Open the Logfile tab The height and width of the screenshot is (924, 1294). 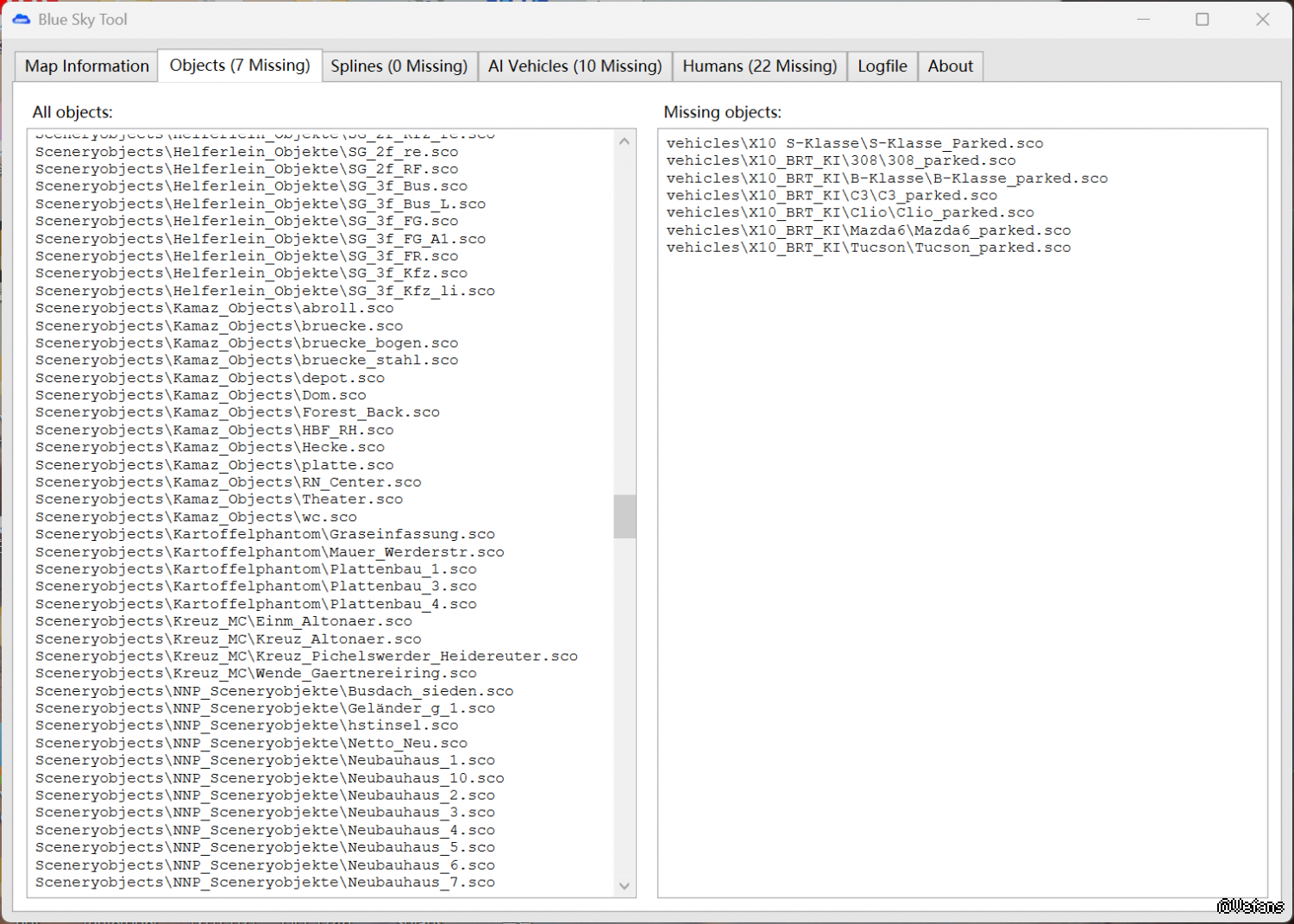point(882,66)
